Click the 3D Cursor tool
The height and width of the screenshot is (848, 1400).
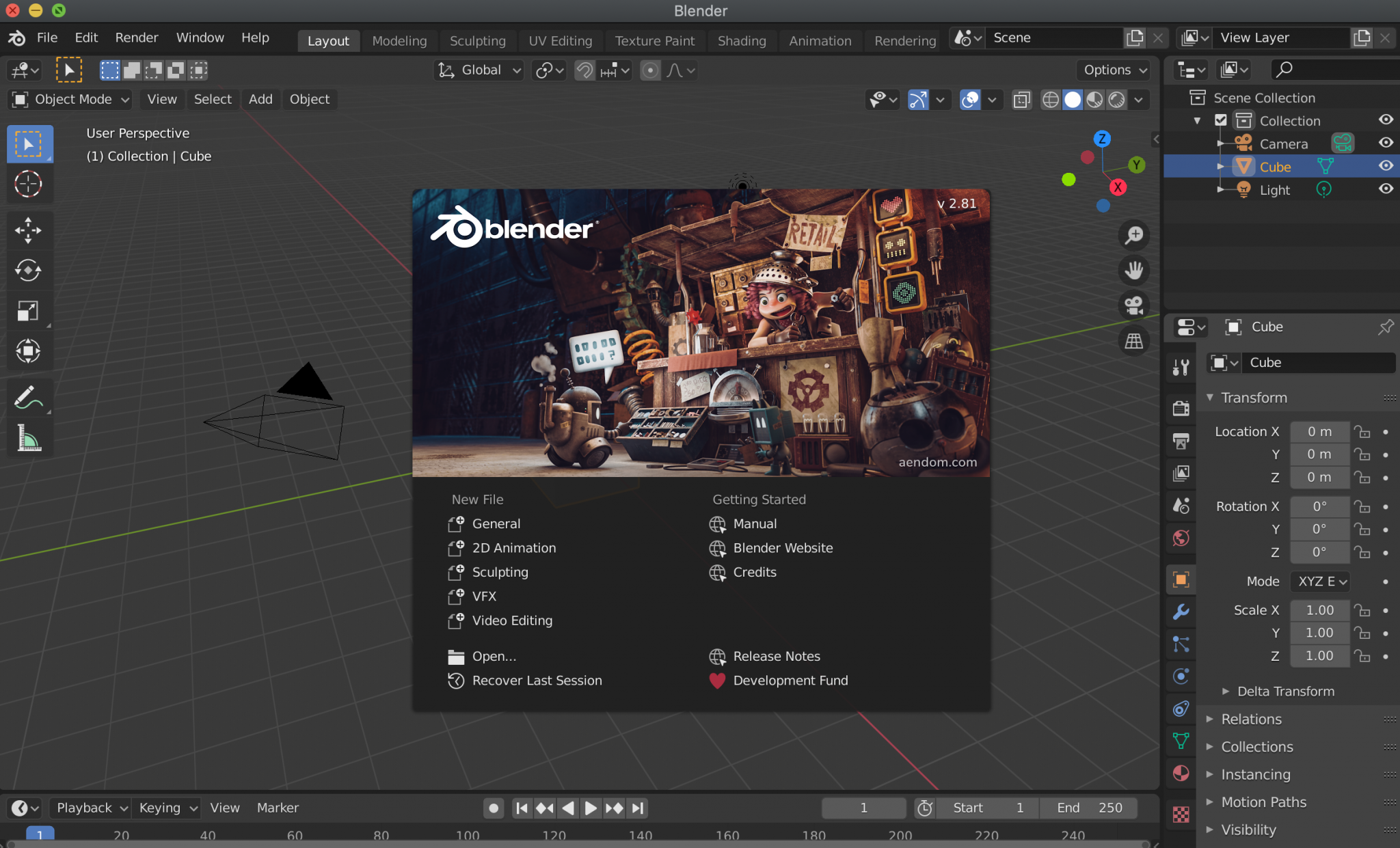(x=28, y=184)
